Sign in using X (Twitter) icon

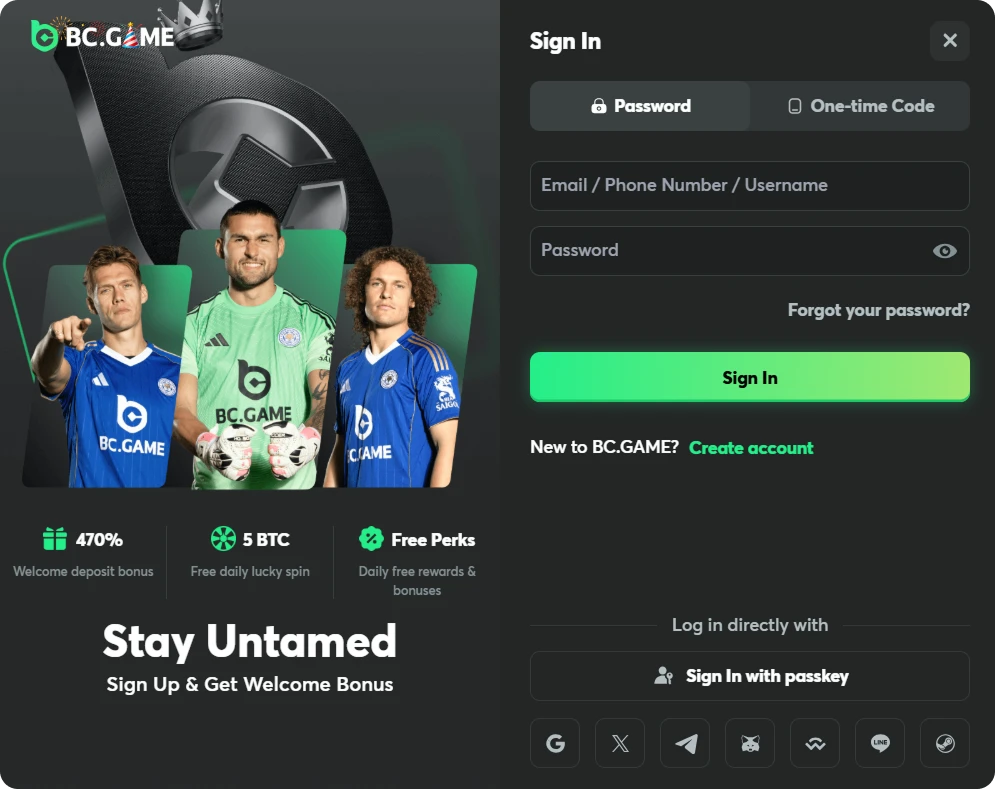coord(620,743)
